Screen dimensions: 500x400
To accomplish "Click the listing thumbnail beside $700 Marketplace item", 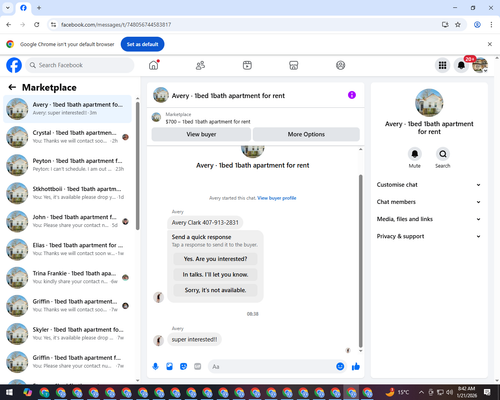I will tap(156, 117).
